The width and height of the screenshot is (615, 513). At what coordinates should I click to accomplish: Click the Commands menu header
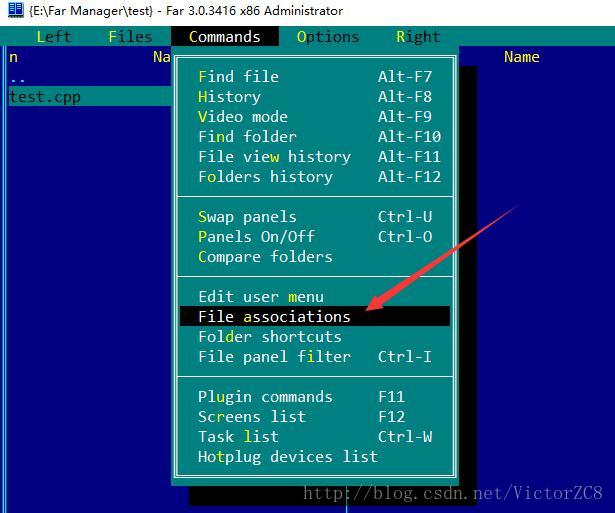(225, 36)
